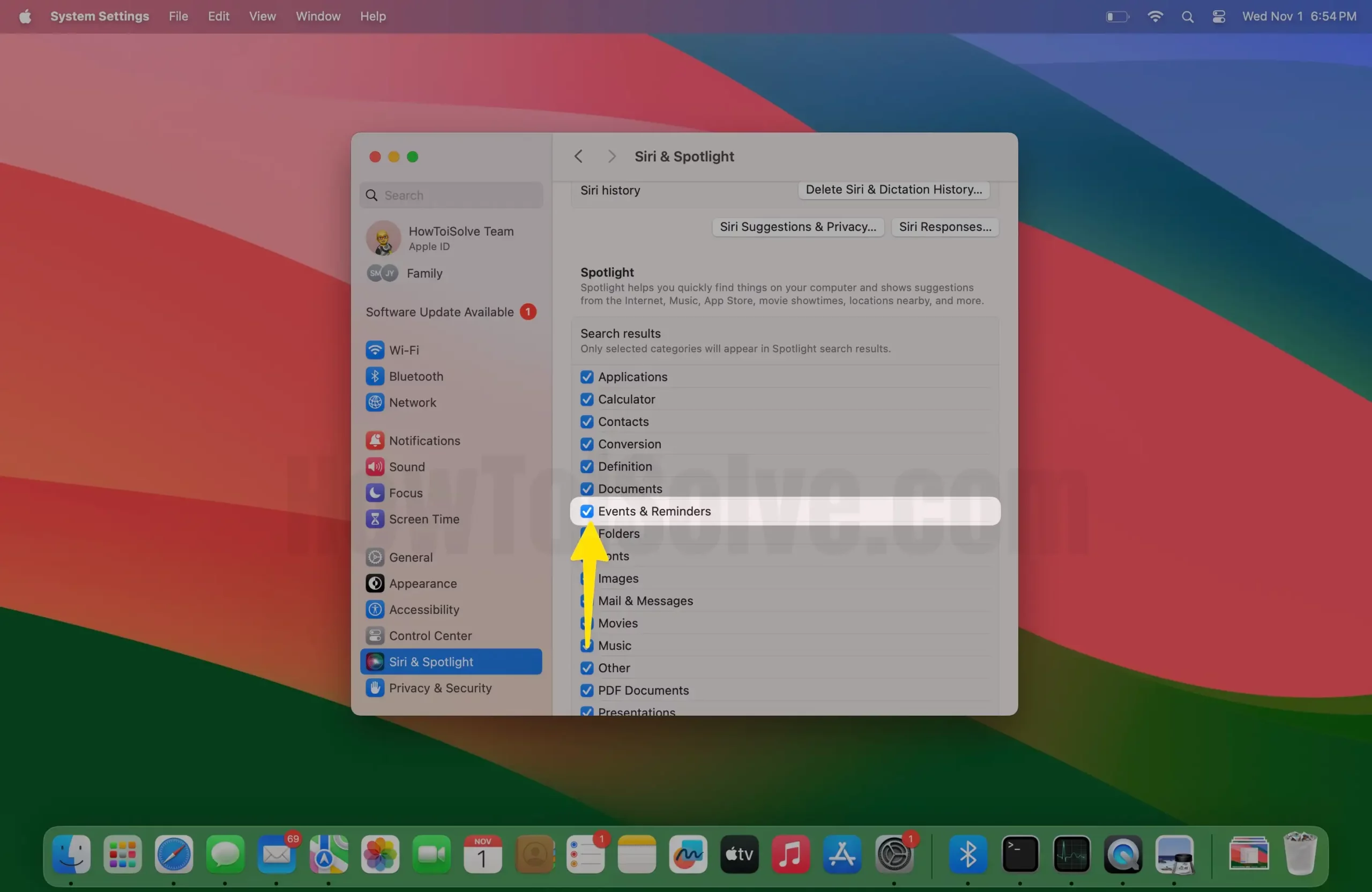
Task: Go forward with right chevron
Action: coord(612,156)
